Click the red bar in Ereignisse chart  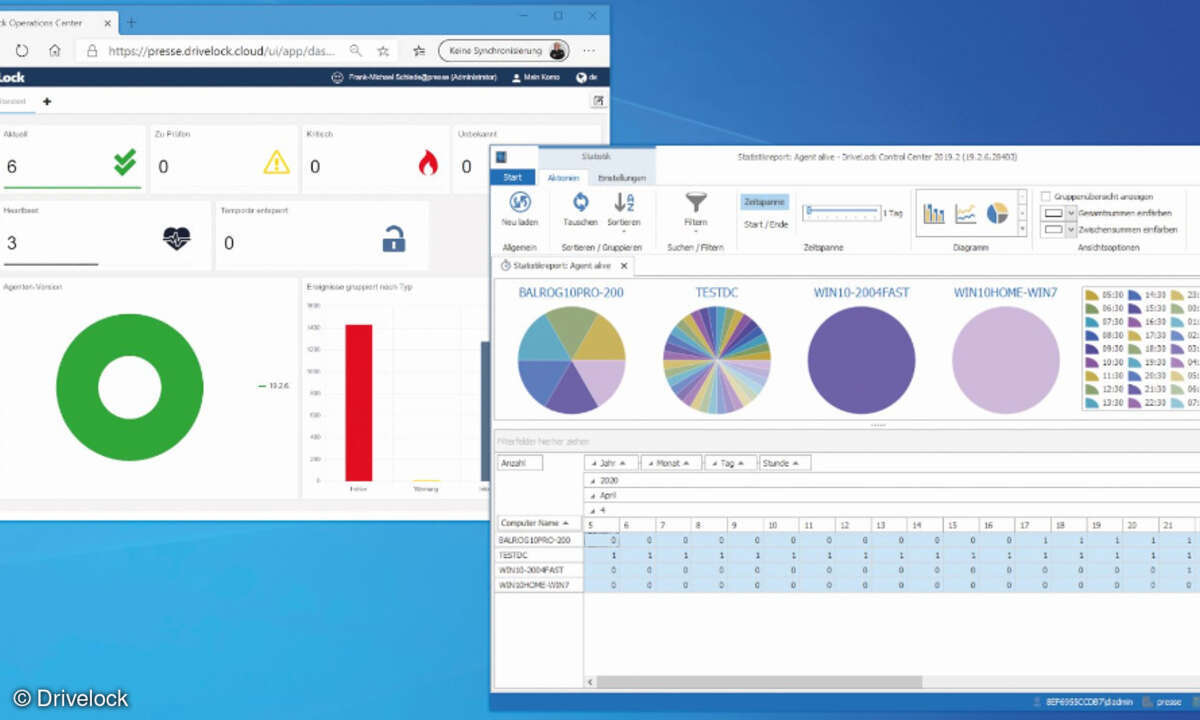tap(358, 403)
